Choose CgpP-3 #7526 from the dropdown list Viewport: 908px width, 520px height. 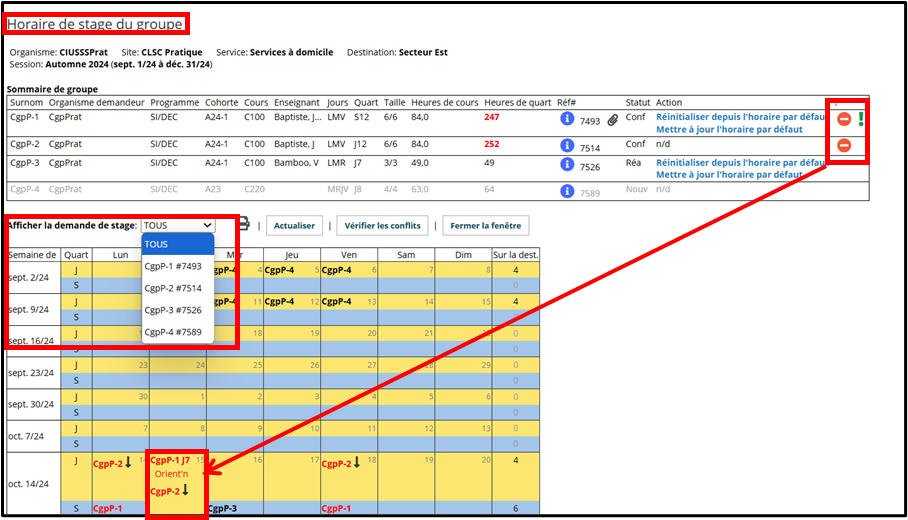(x=178, y=310)
